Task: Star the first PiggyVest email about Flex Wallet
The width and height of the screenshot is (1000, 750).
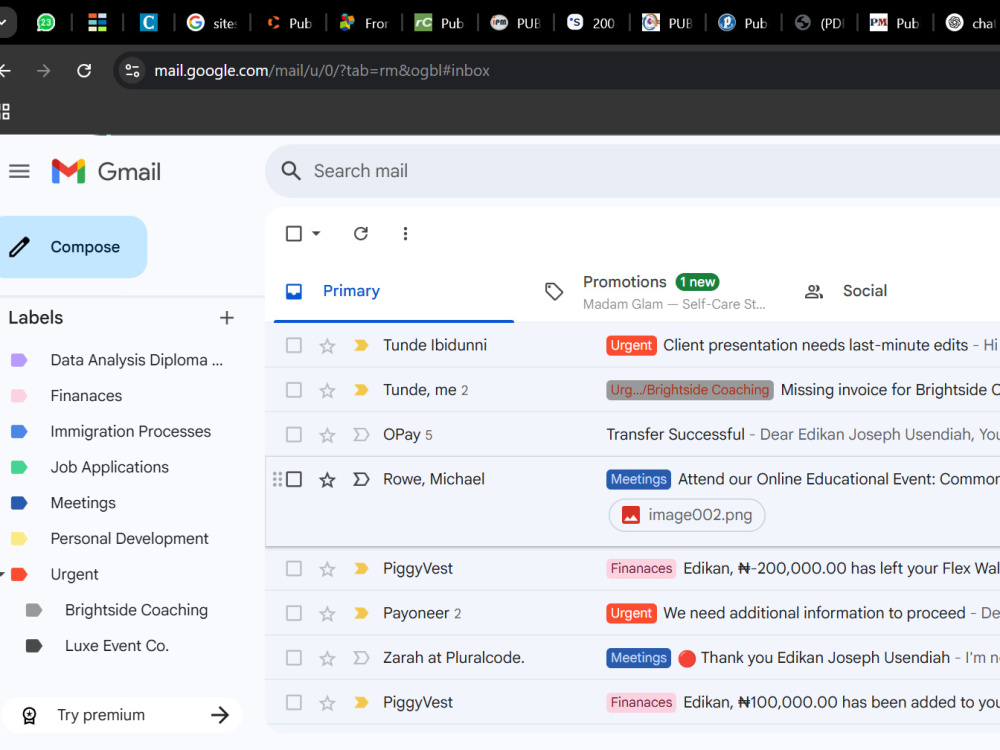Action: pyautogui.click(x=327, y=569)
